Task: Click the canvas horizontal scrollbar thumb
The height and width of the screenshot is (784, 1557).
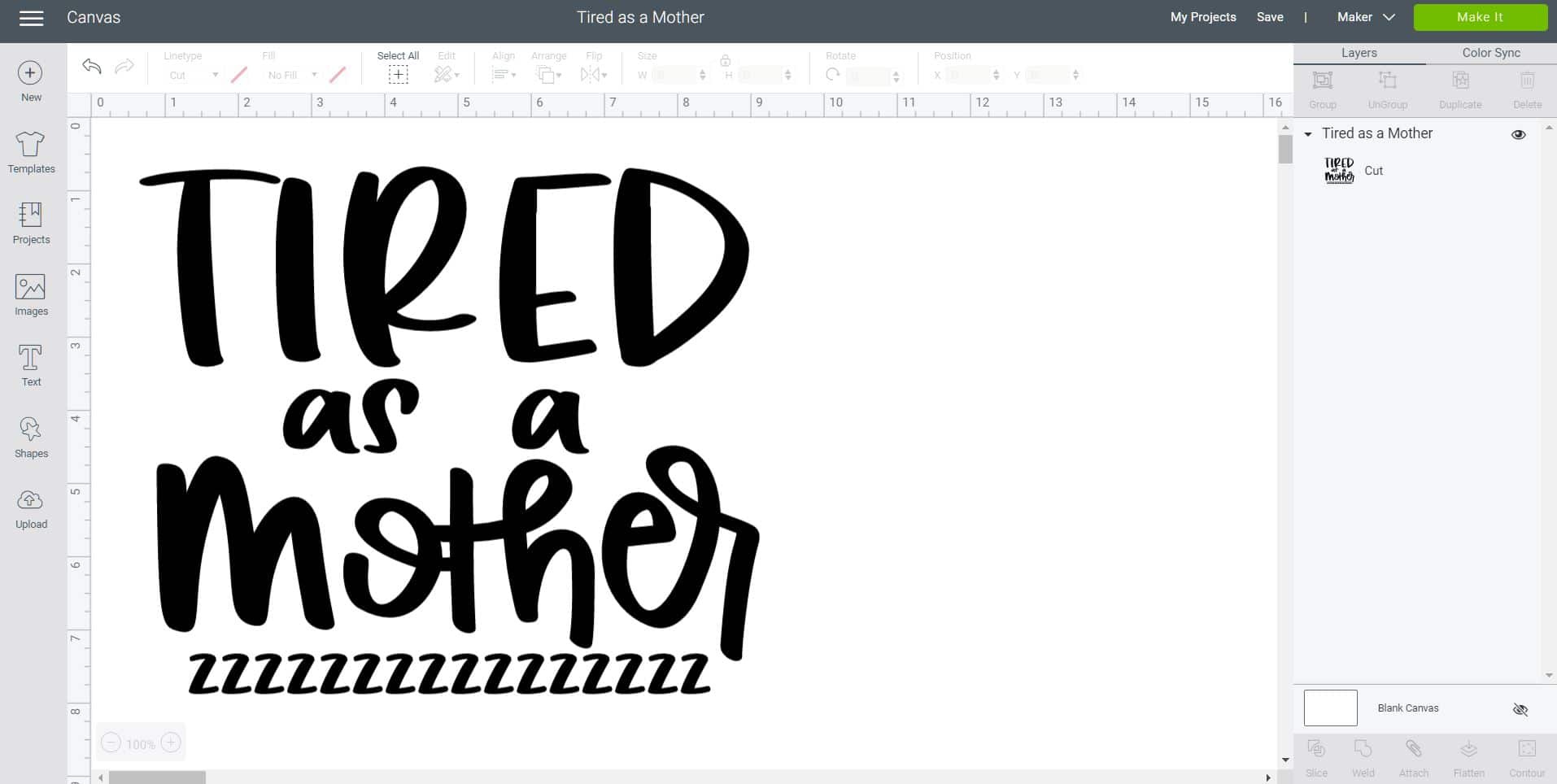Action: [x=157, y=777]
